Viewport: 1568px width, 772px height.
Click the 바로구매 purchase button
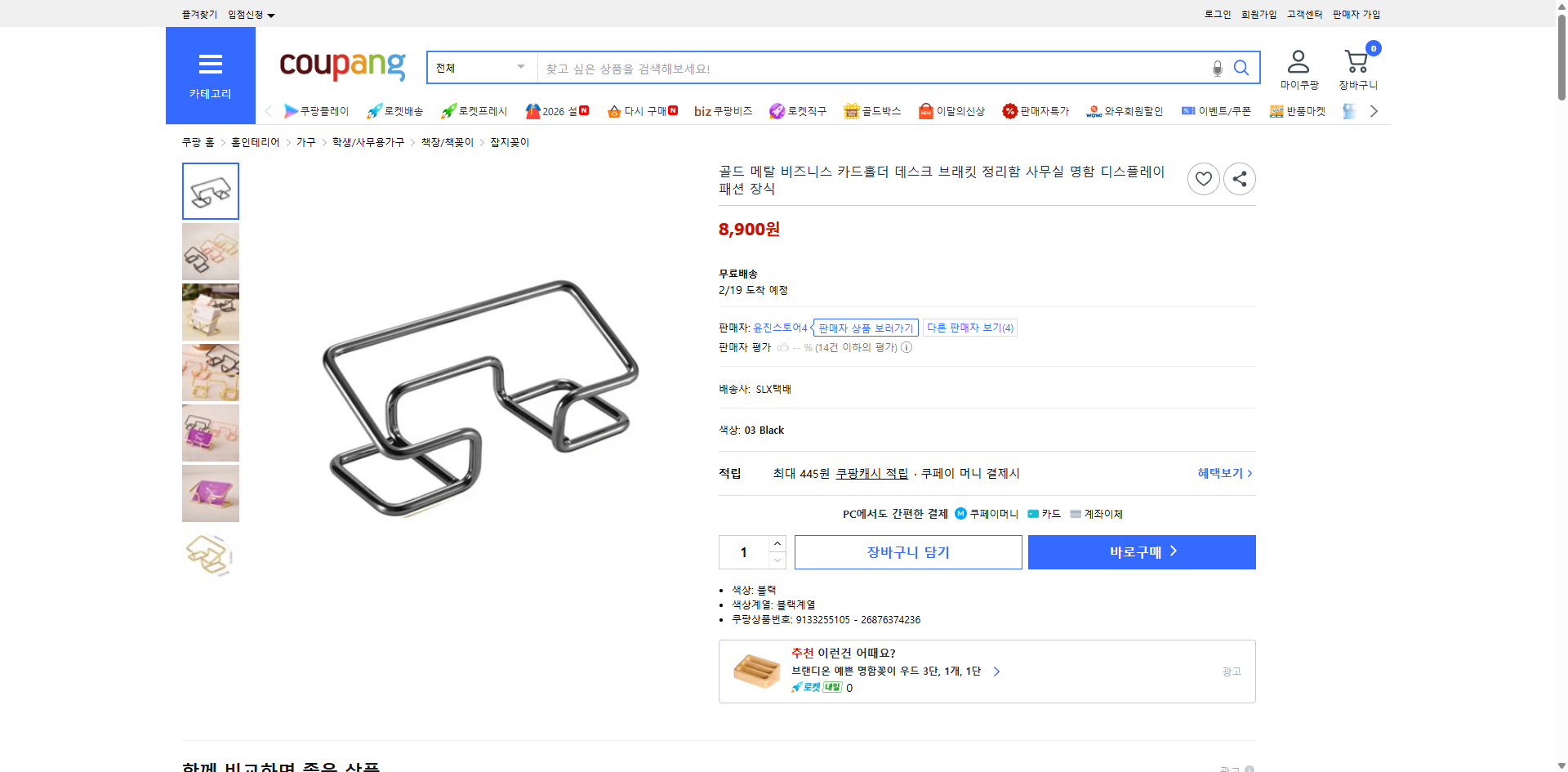tap(1141, 551)
